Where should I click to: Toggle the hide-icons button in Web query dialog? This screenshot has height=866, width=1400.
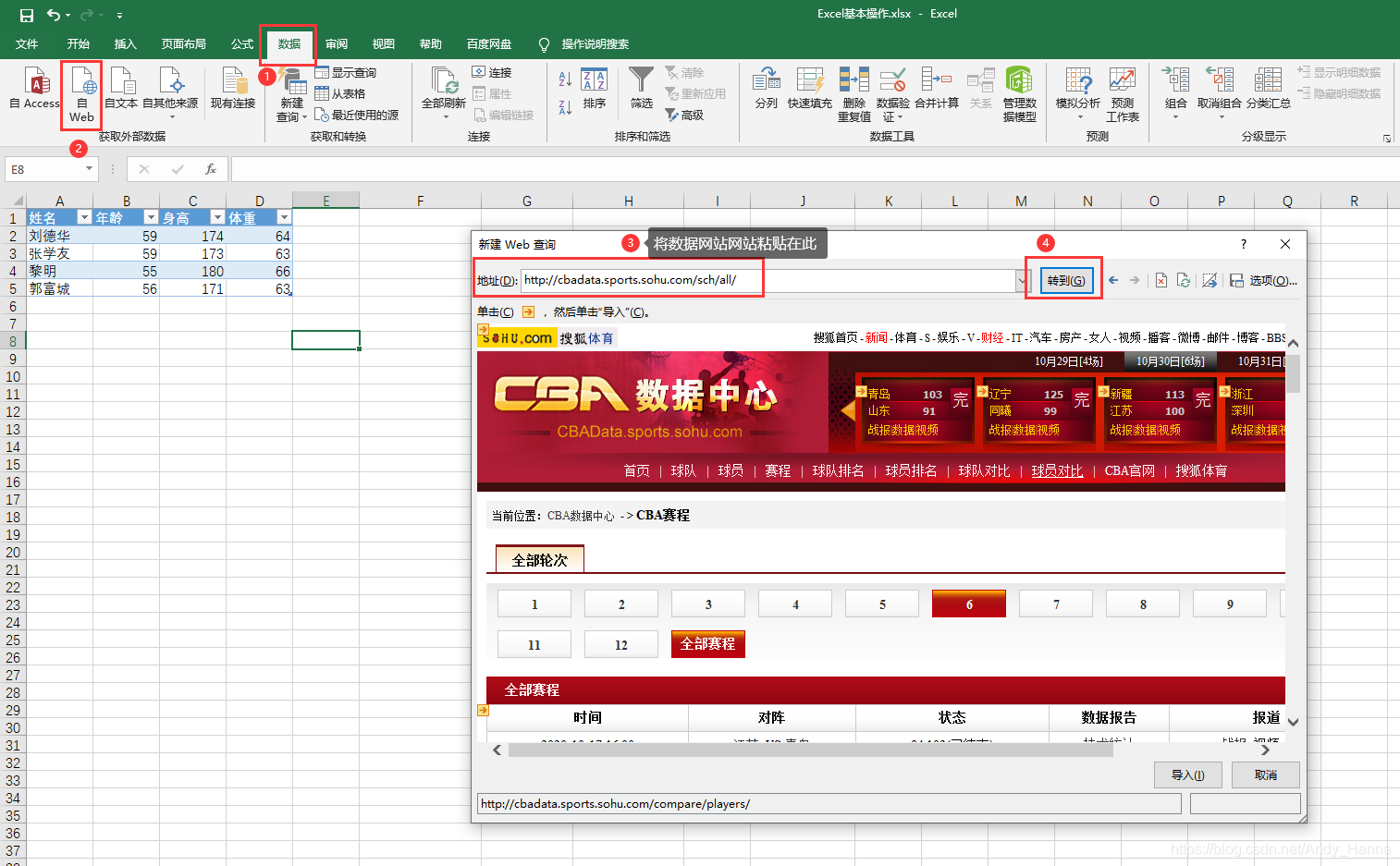[1210, 280]
